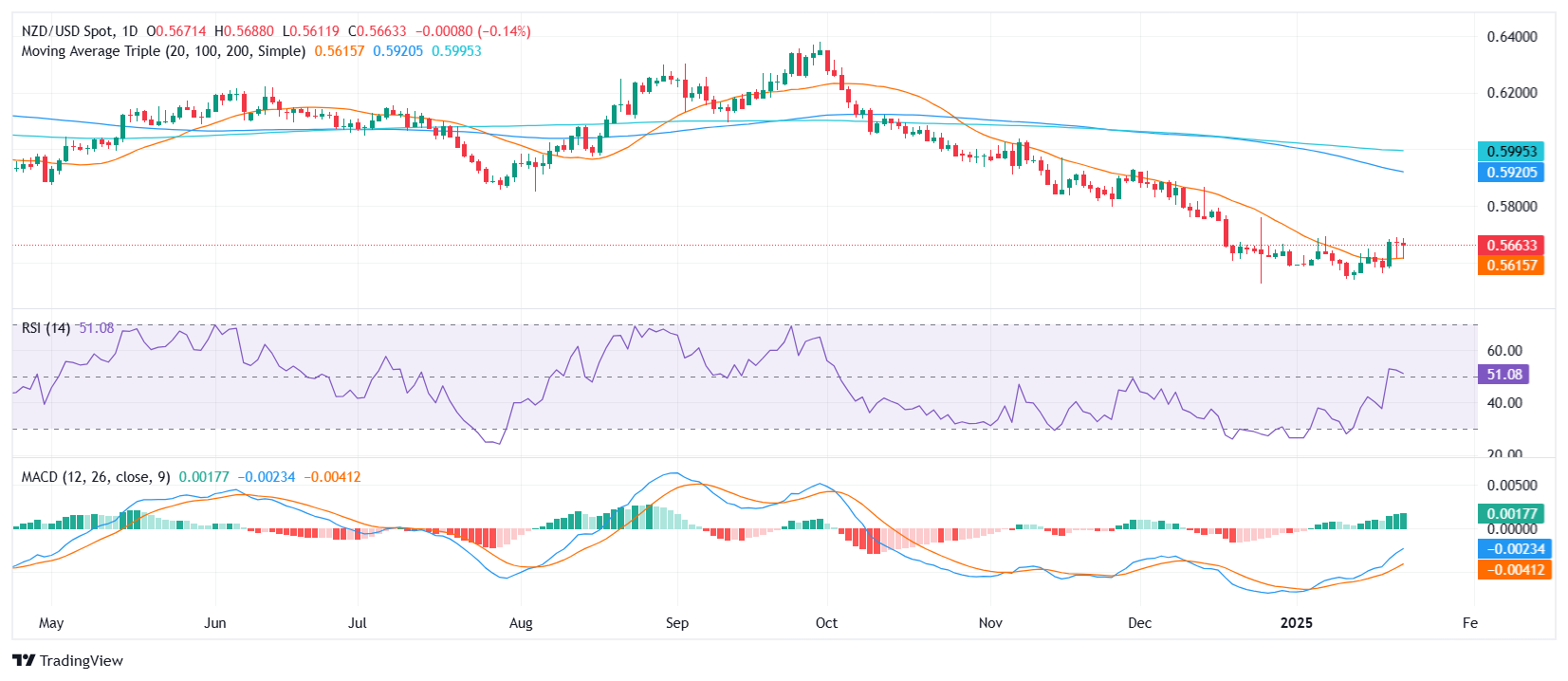This screenshot has width=1568, height=681.
Task: Click the orange -0.00412 signal line tag
Action: (1513, 570)
